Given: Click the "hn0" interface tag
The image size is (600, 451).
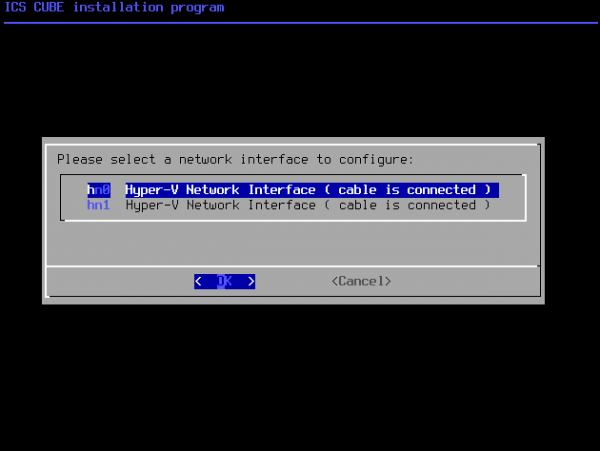Looking at the screenshot, I should [98, 190].
